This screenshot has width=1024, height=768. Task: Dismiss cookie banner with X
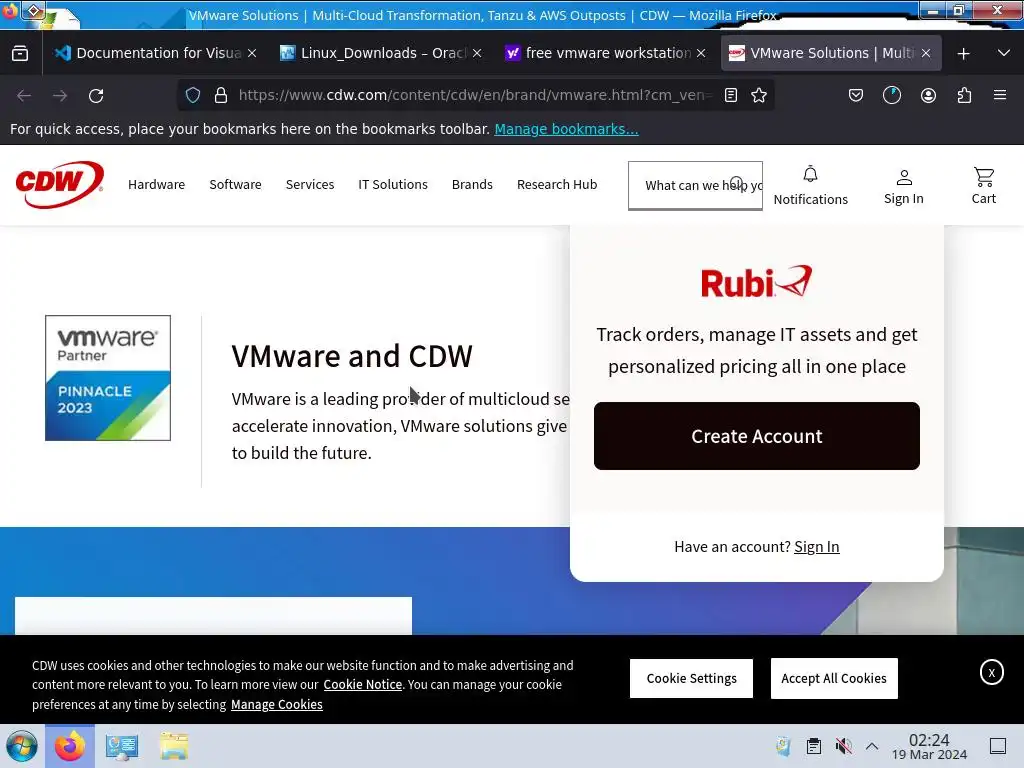pos(991,673)
